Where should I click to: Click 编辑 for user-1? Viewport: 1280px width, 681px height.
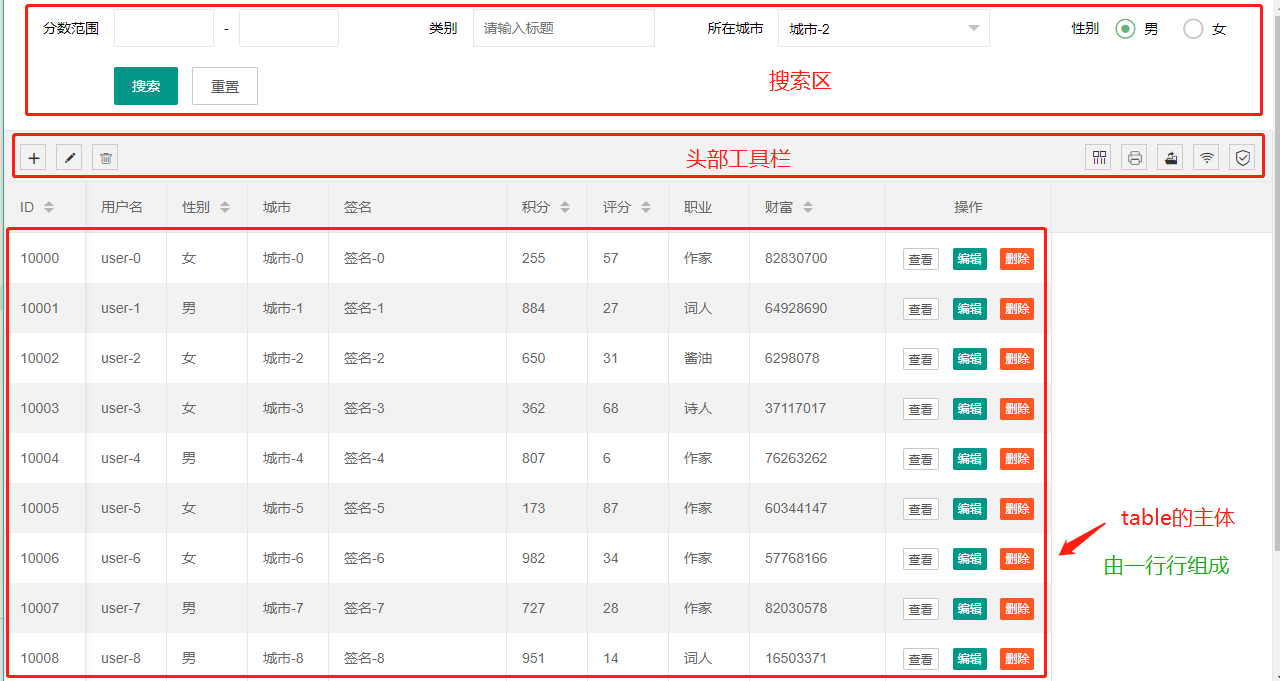click(x=970, y=308)
